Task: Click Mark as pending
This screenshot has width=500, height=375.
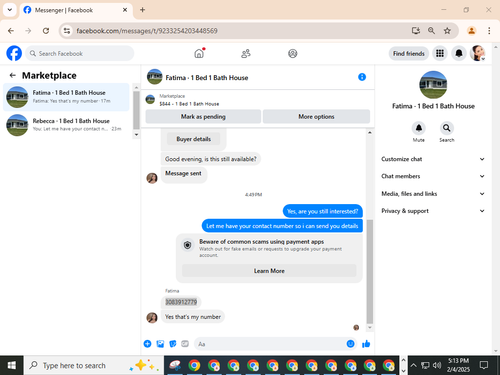Action: pyautogui.click(x=203, y=116)
